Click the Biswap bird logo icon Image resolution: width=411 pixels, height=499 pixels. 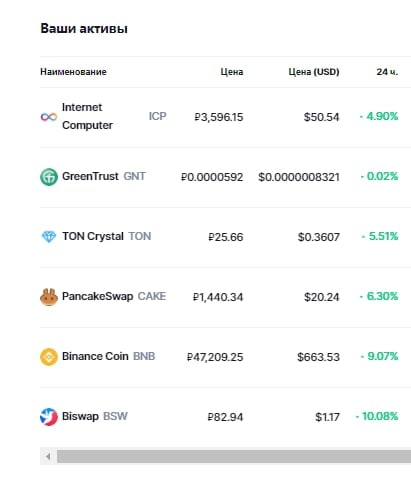pos(49,417)
